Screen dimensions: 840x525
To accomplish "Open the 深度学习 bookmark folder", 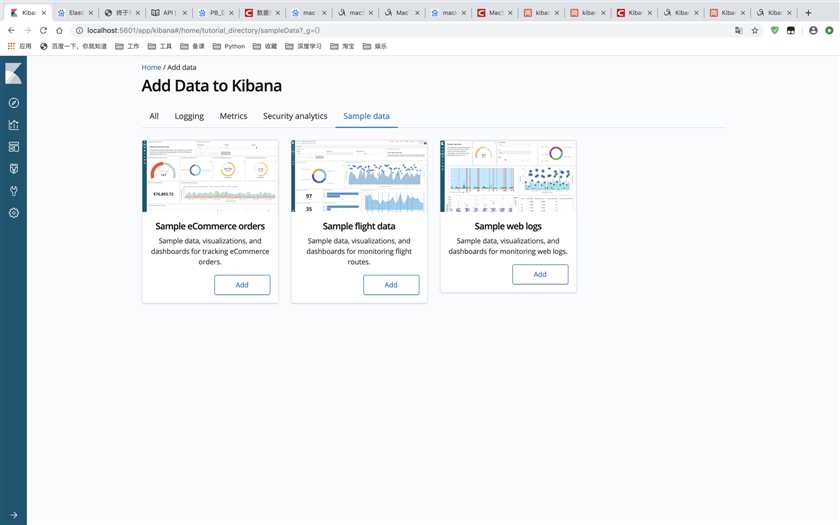I will point(304,46).
